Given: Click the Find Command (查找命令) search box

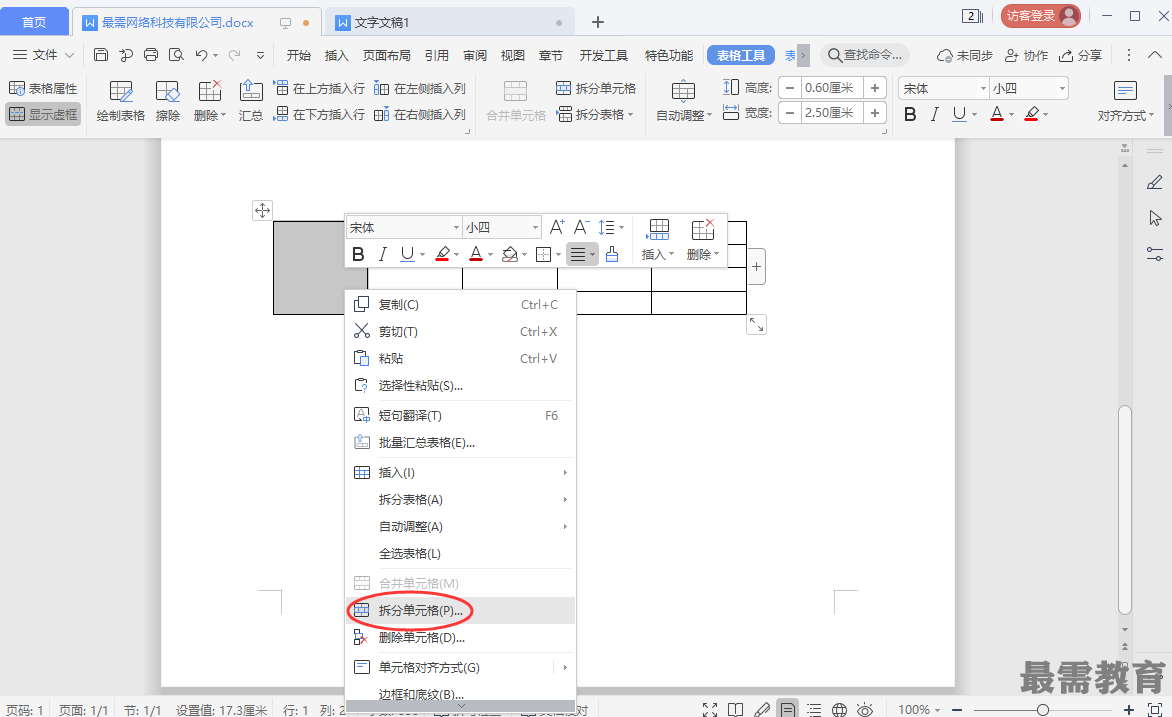Looking at the screenshot, I should click(x=865, y=55).
